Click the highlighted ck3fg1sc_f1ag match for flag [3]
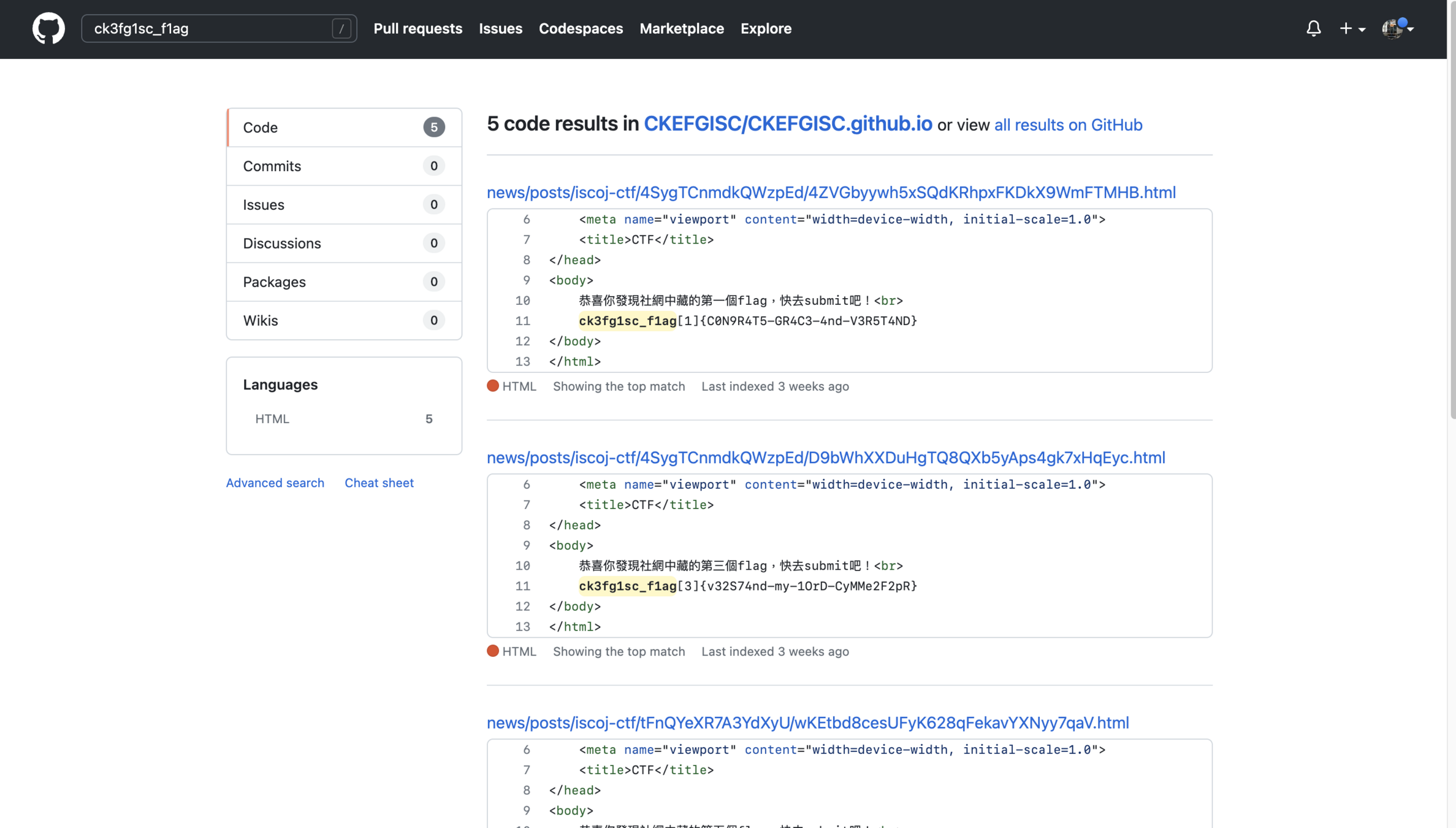1456x828 pixels. pyautogui.click(x=628, y=586)
